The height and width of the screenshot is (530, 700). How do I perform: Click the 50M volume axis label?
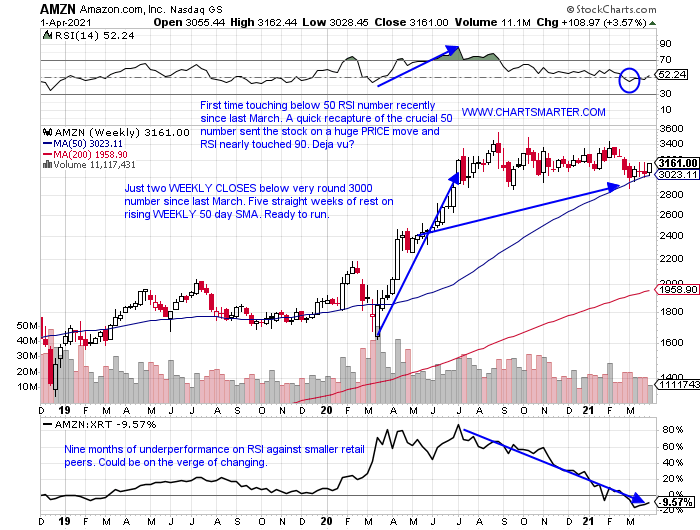pos(27,326)
